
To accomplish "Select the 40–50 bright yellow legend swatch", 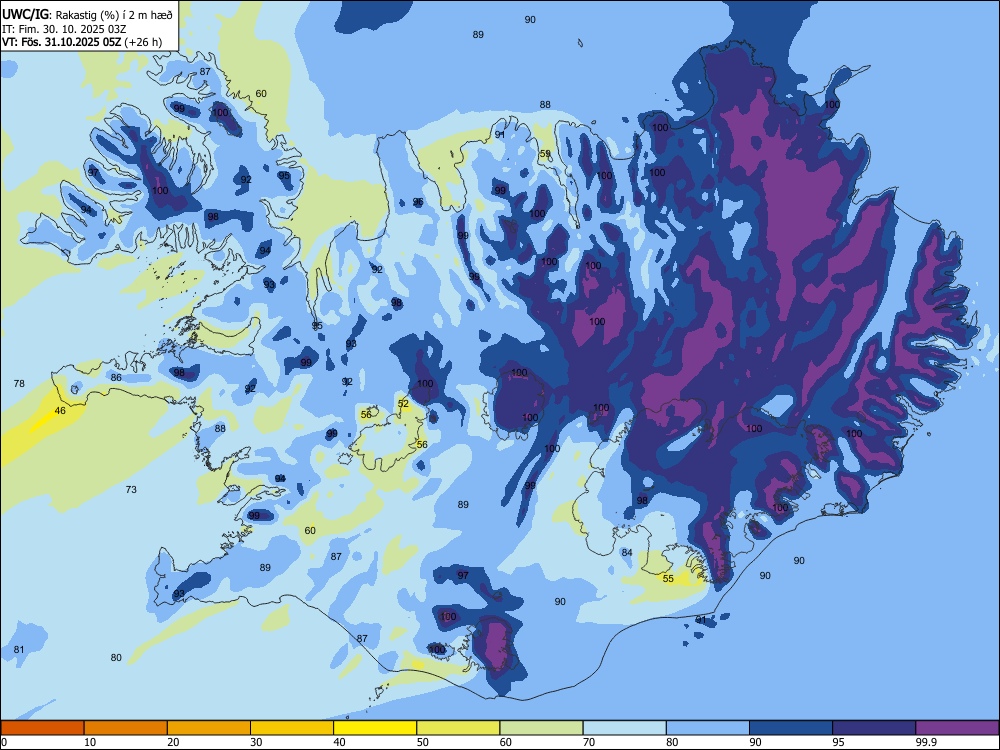I will pos(375,728).
